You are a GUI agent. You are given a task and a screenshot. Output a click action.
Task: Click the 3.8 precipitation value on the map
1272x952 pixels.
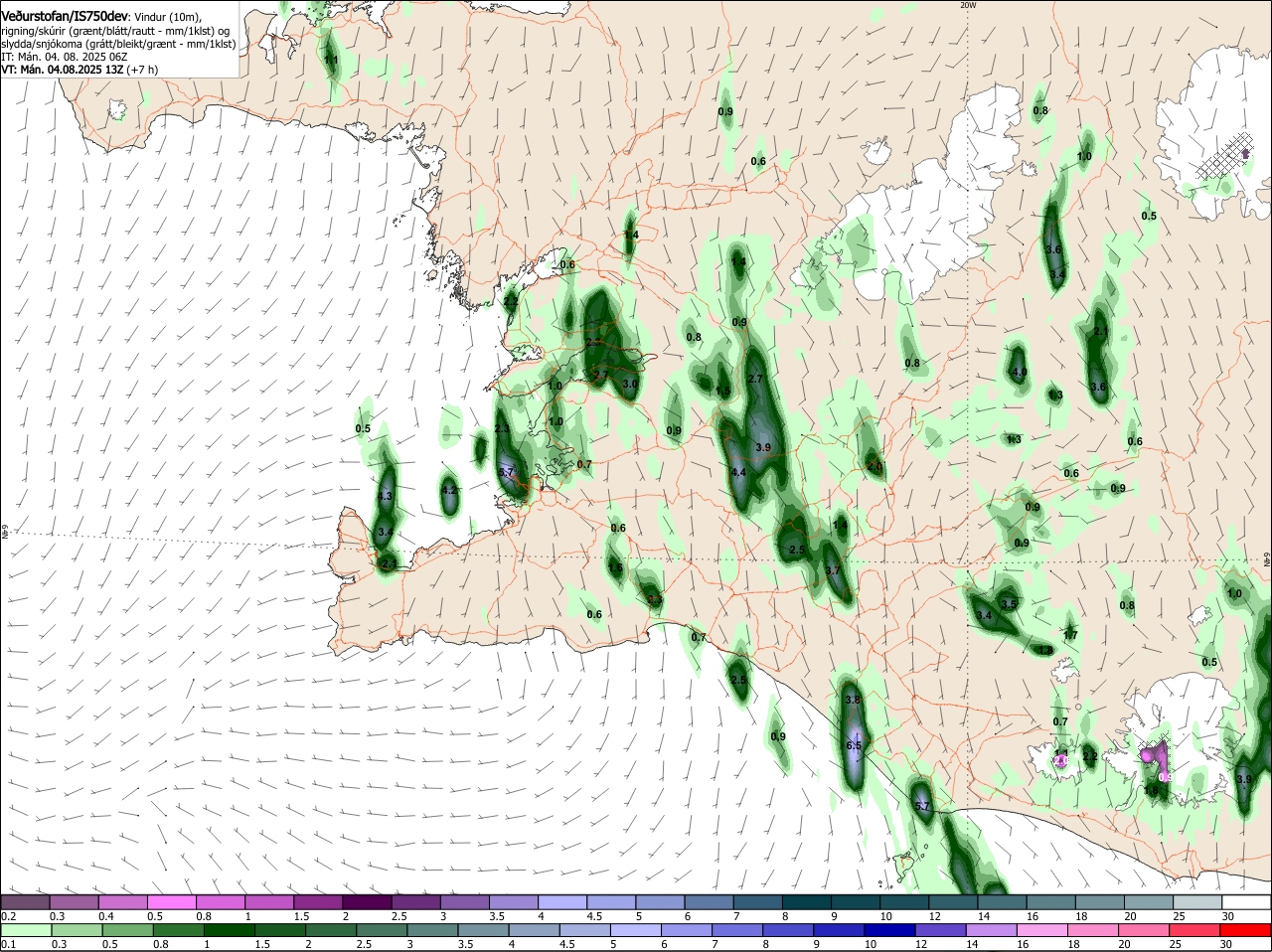coord(853,700)
